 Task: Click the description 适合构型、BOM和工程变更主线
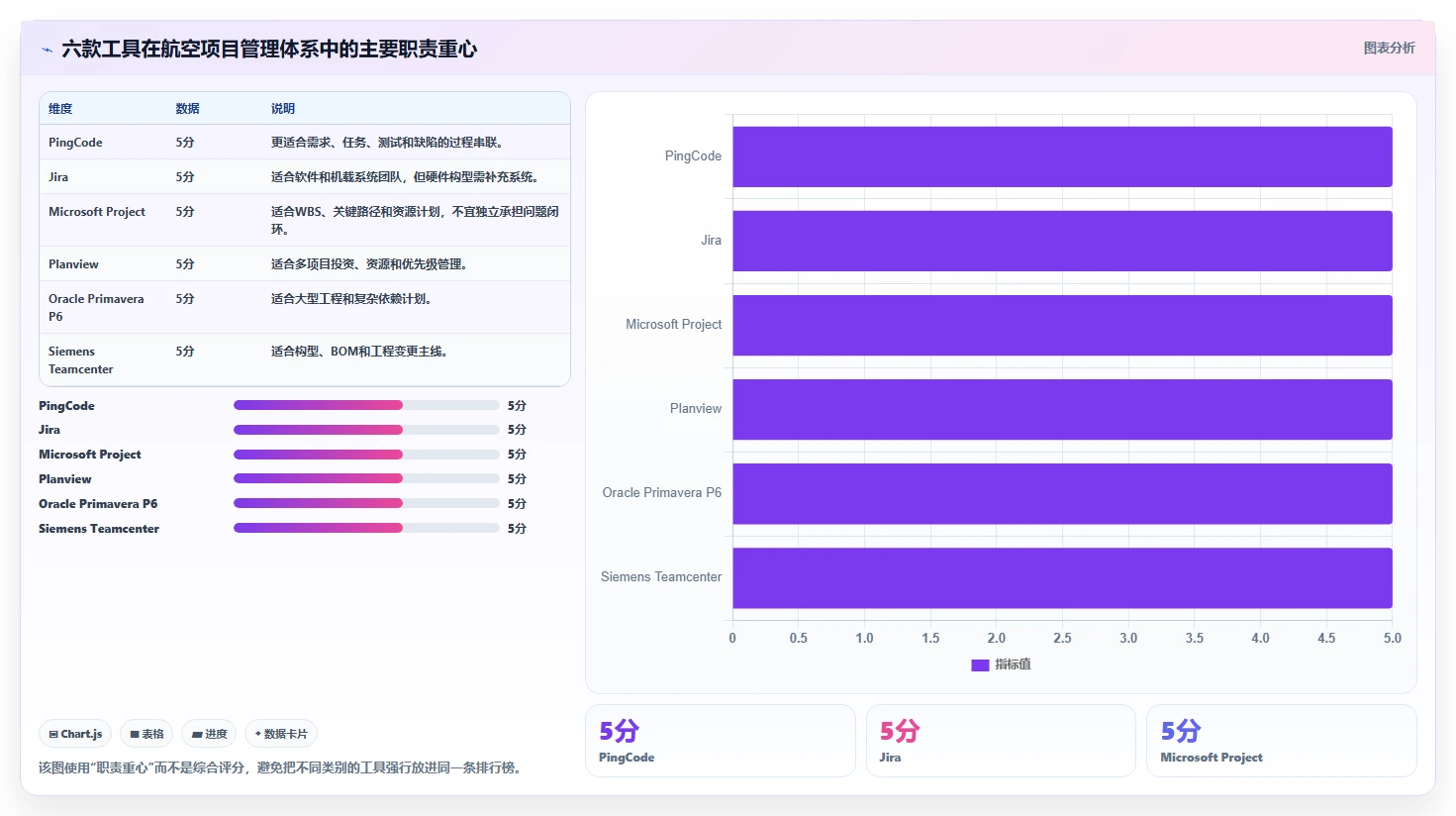(359, 352)
